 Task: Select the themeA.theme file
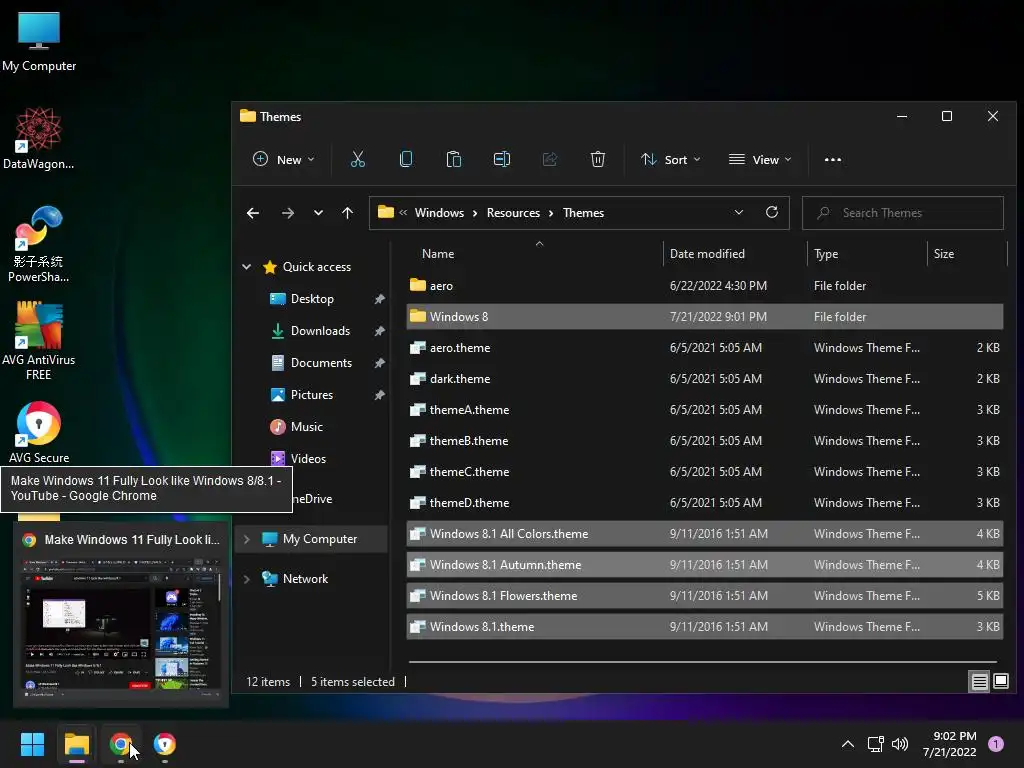(705, 409)
